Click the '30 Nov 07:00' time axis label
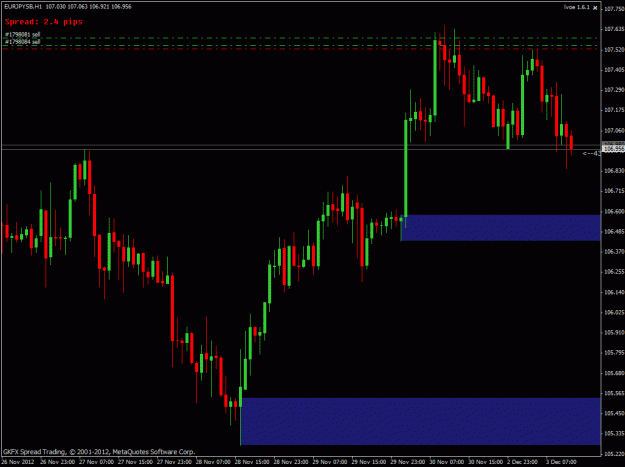 [446, 462]
